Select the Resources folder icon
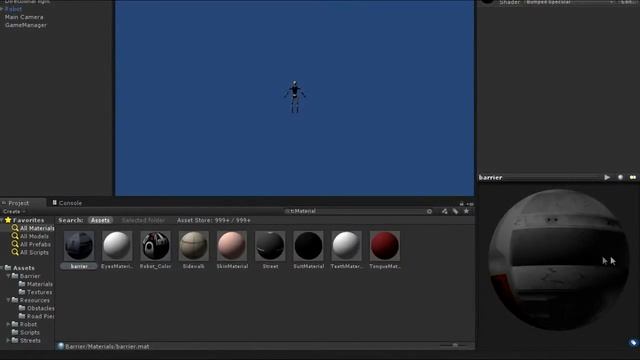 click(15, 300)
